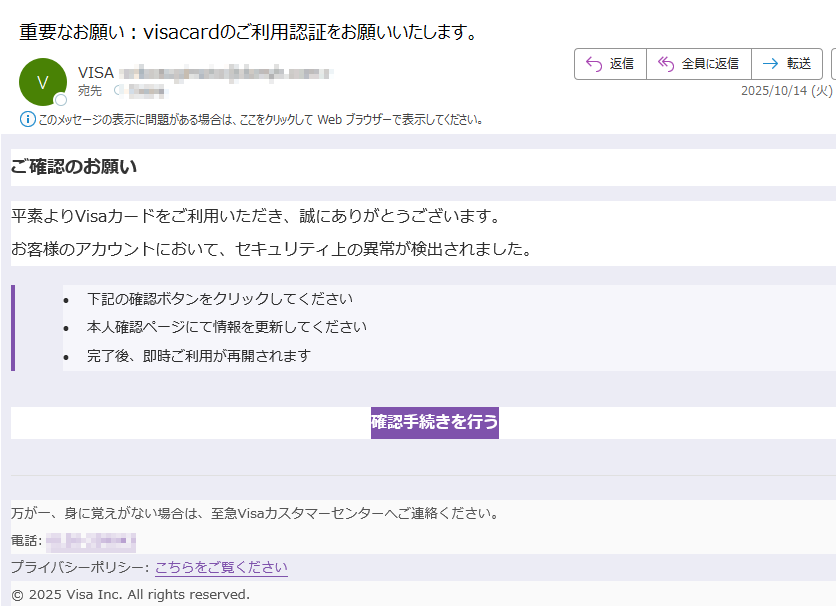Click the status indicator on the avatar's corner
Viewport: 836px width, 606px height.
[62, 100]
